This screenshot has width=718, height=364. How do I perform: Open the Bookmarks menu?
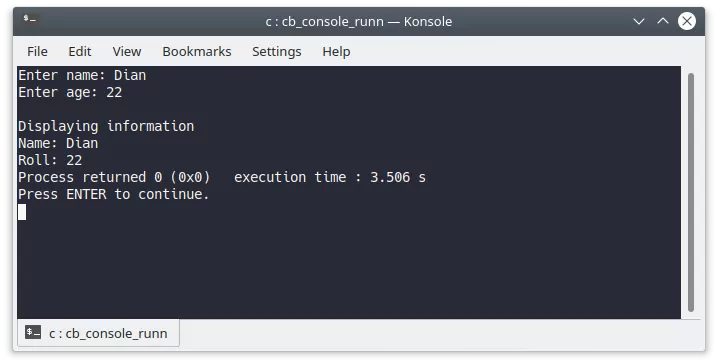click(x=197, y=51)
